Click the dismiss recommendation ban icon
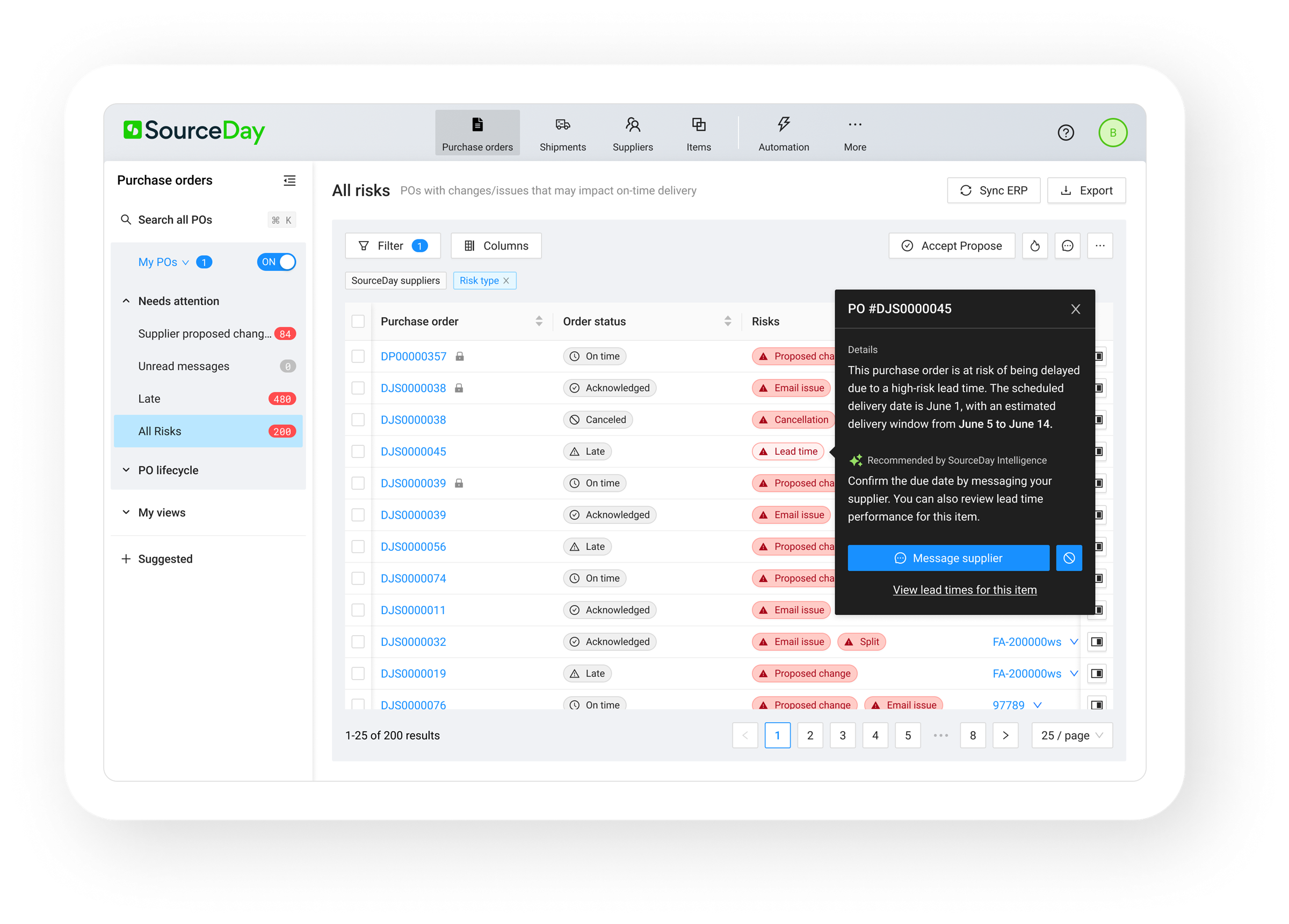Viewport: 1289px width, 924px height. 1068,557
